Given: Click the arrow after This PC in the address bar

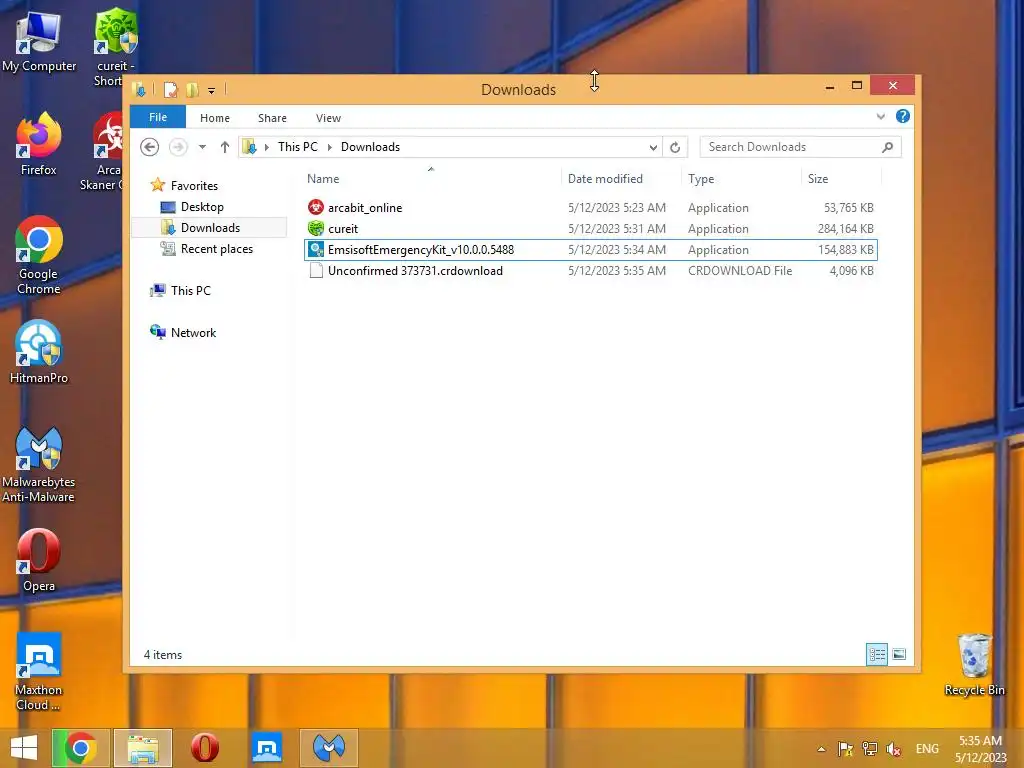Looking at the screenshot, I should tap(329, 147).
